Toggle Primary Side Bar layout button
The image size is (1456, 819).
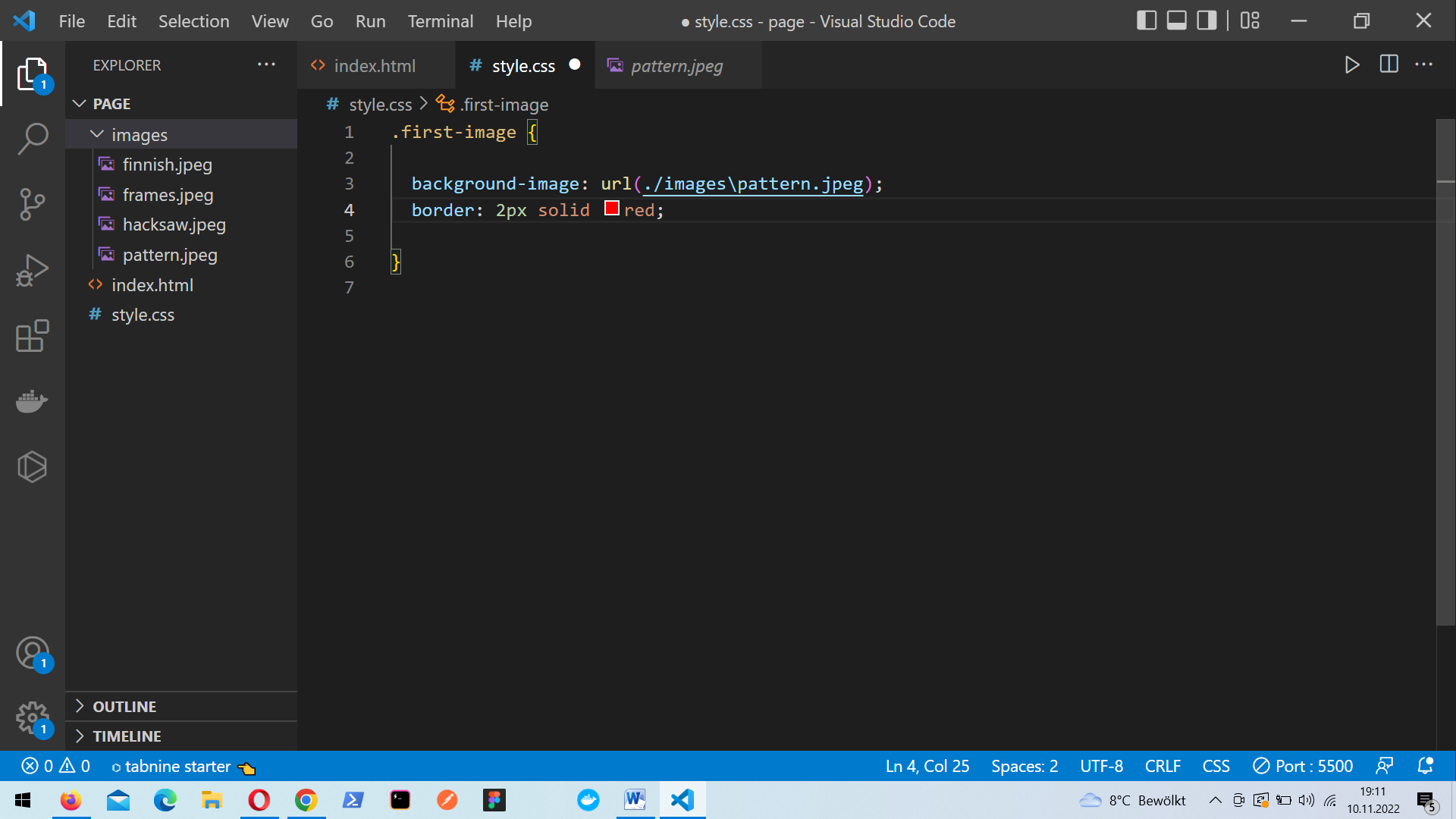coord(1147,20)
